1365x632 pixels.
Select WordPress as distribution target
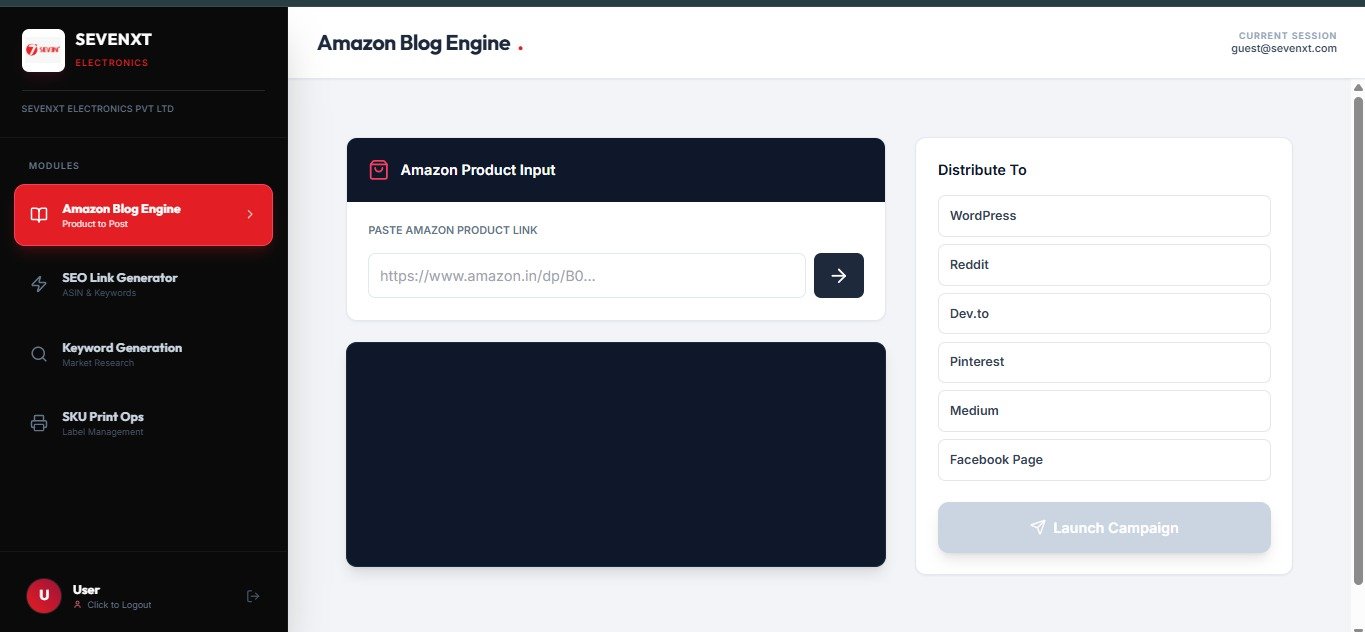click(x=1104, y=216)
